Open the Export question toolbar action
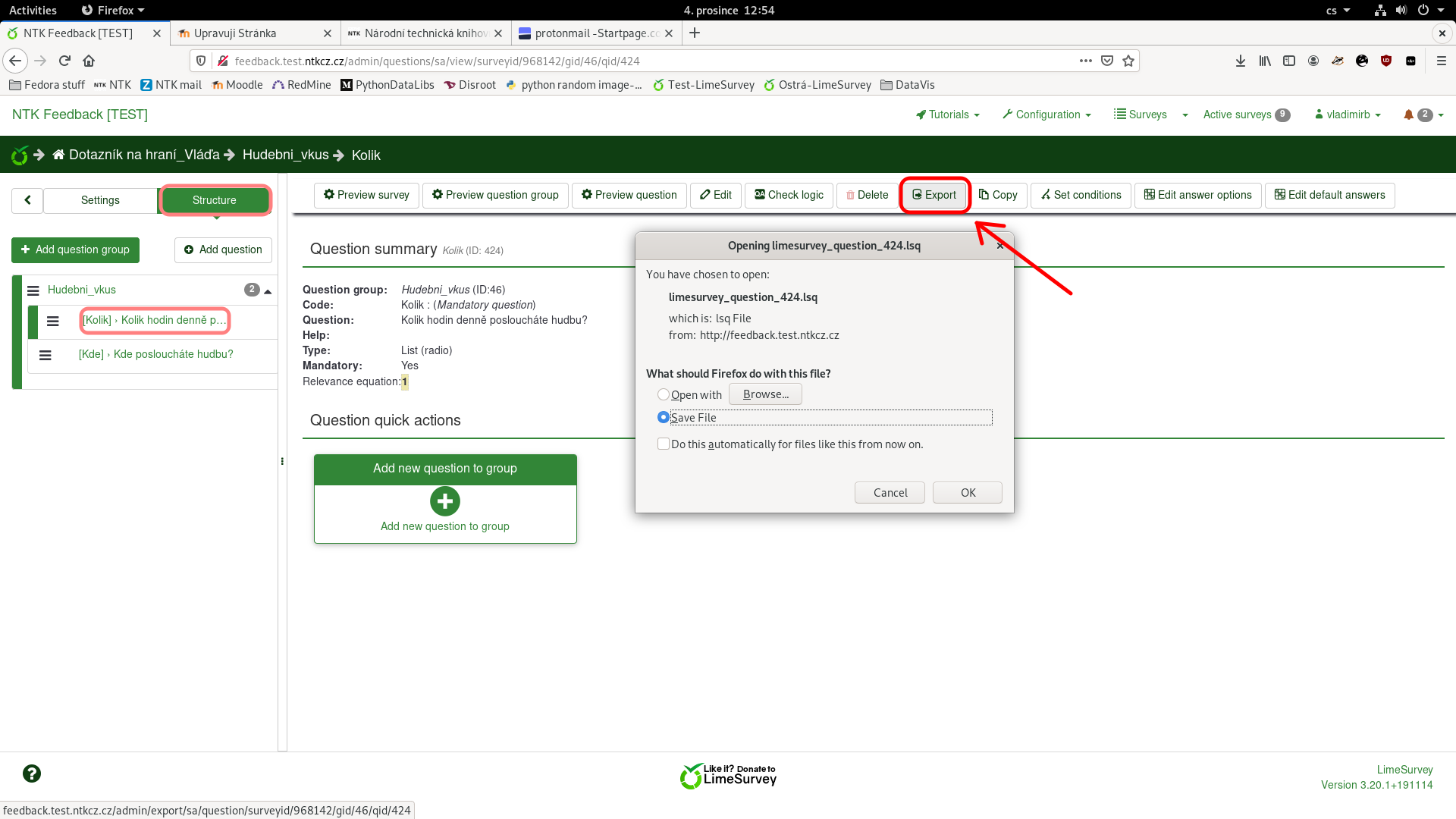This screenshot has height=819, width=1456. coord(934,195)
